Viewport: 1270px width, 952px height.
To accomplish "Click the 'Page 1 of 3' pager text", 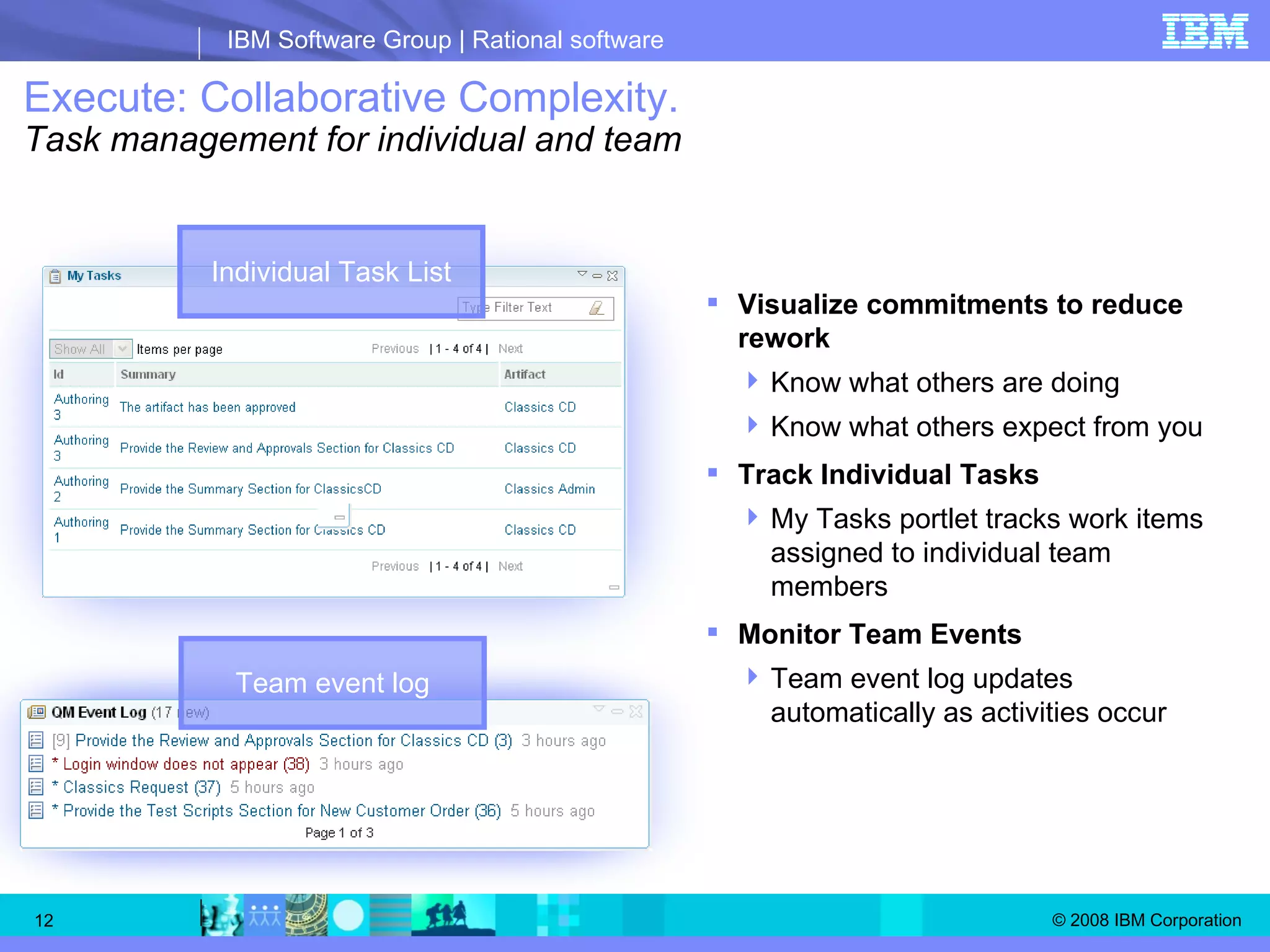I will [339, 833].
